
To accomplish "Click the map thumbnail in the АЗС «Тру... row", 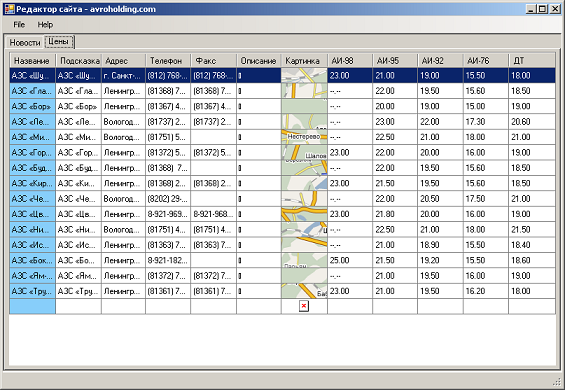I will tap(304, 291).
